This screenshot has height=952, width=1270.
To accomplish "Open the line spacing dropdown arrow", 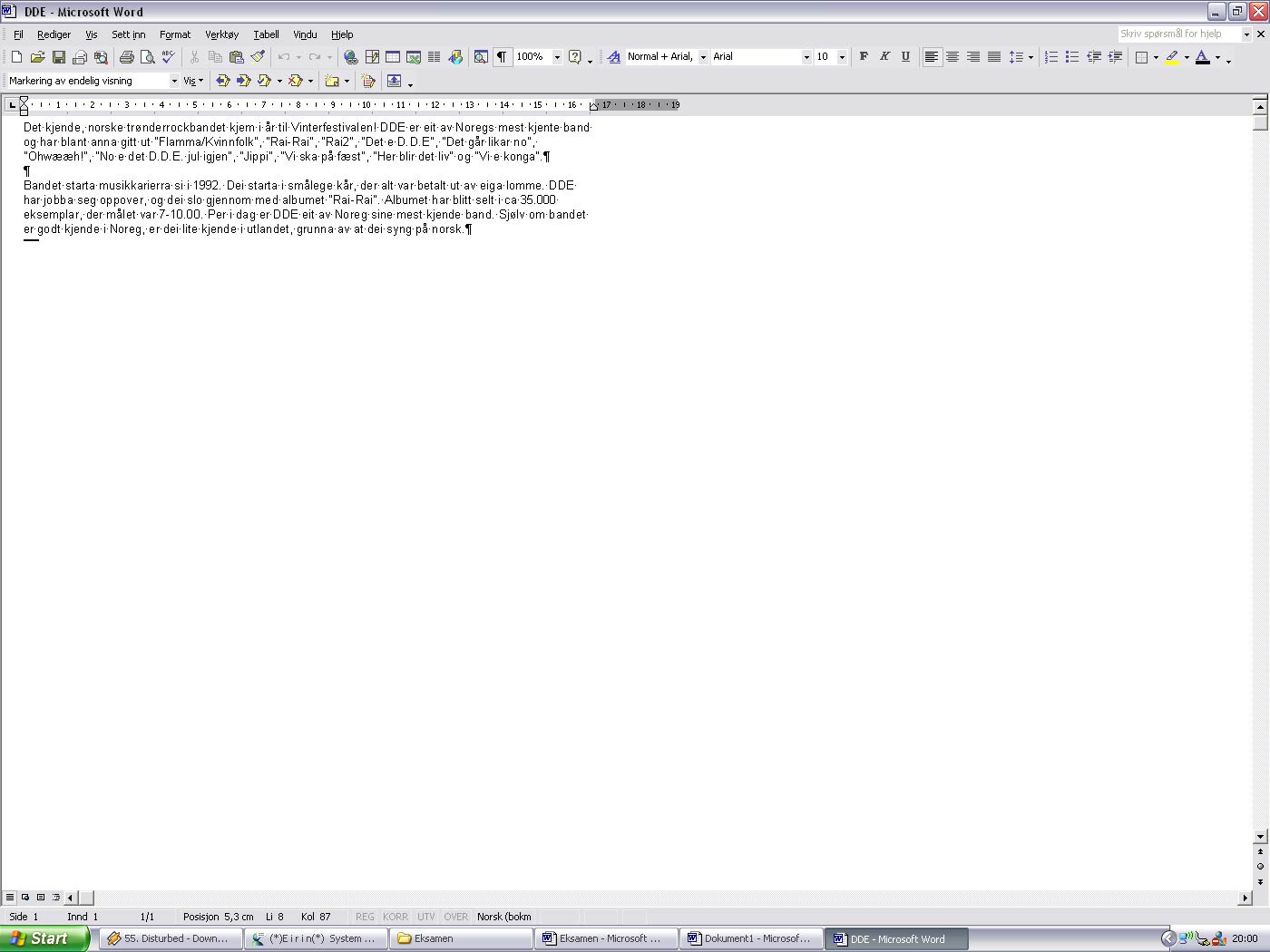I will [1031, 57].
